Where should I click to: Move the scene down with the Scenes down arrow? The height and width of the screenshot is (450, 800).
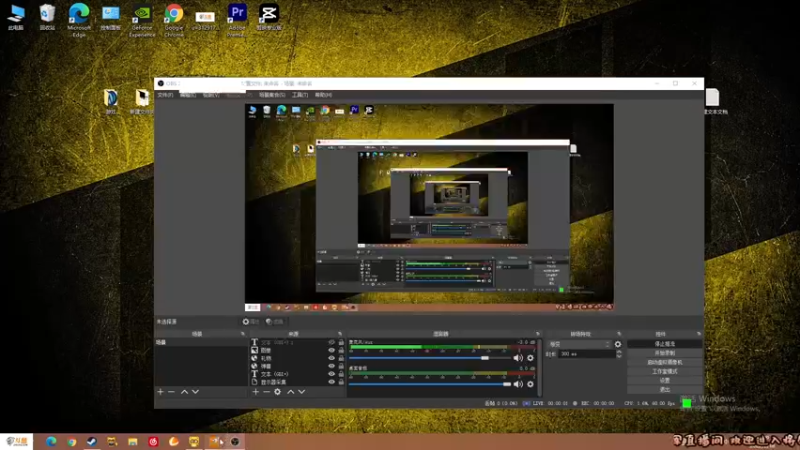tap(195, 392)
